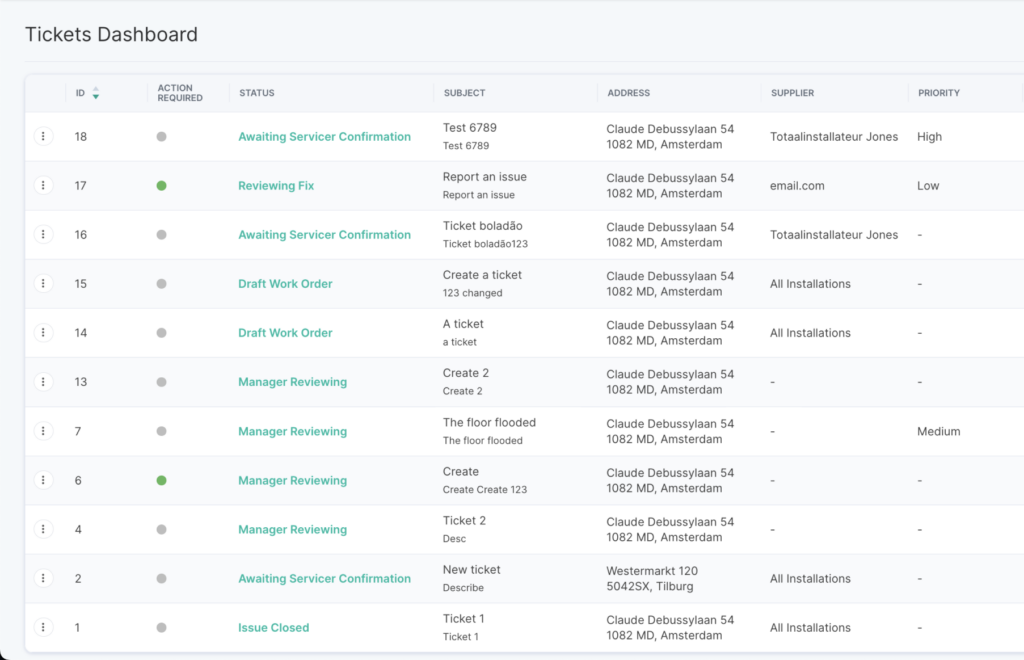Click the green action required dot on ticket 17

(161, 185)
